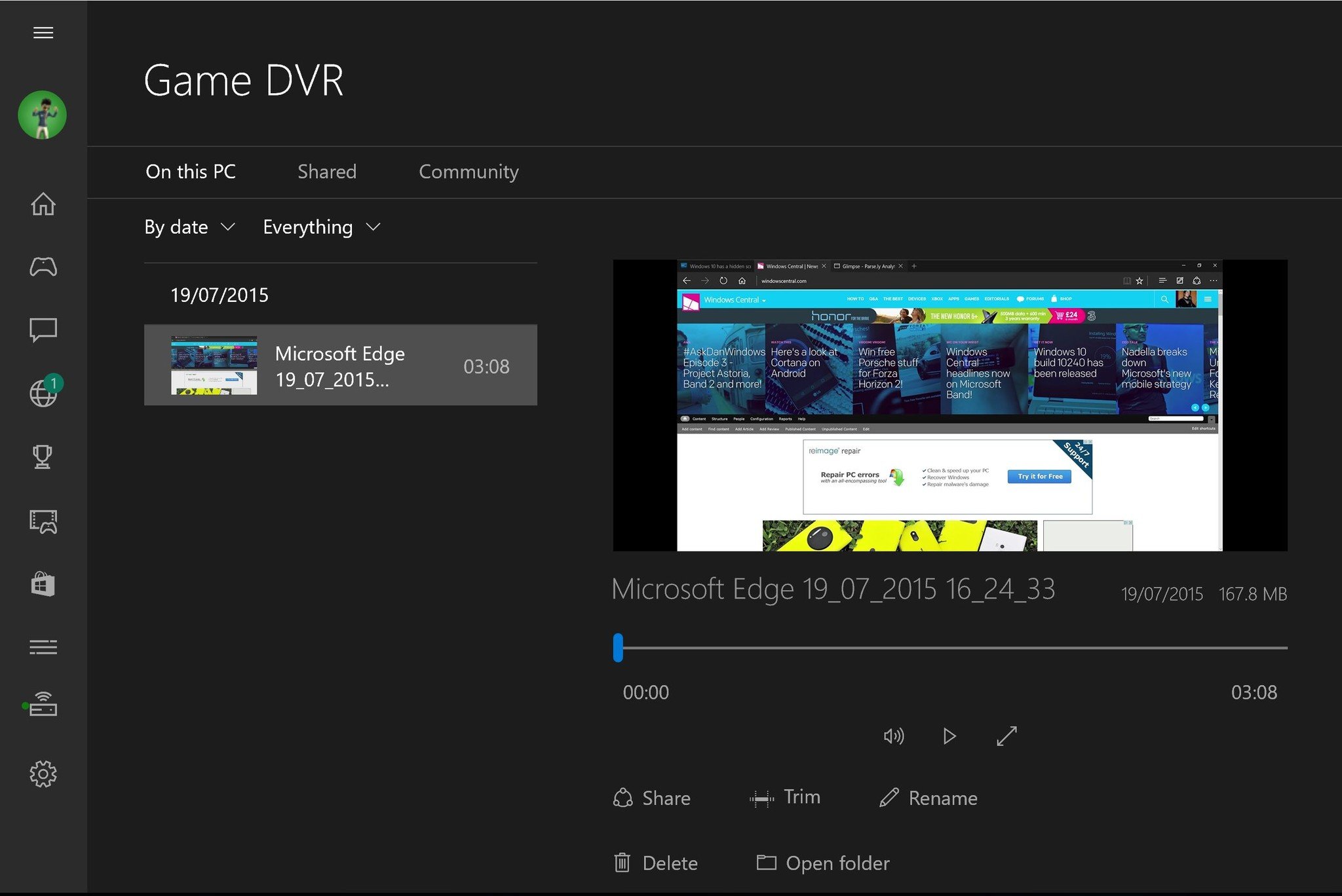Go to Home in sidebar
The image size is (1342, 896).
[43, 204]
